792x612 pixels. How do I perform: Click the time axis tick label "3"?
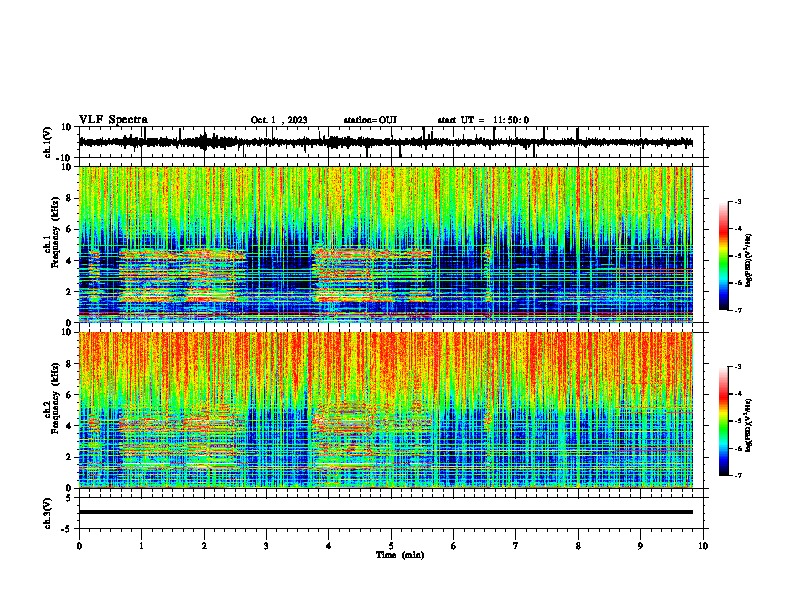(x=266, y=546)
